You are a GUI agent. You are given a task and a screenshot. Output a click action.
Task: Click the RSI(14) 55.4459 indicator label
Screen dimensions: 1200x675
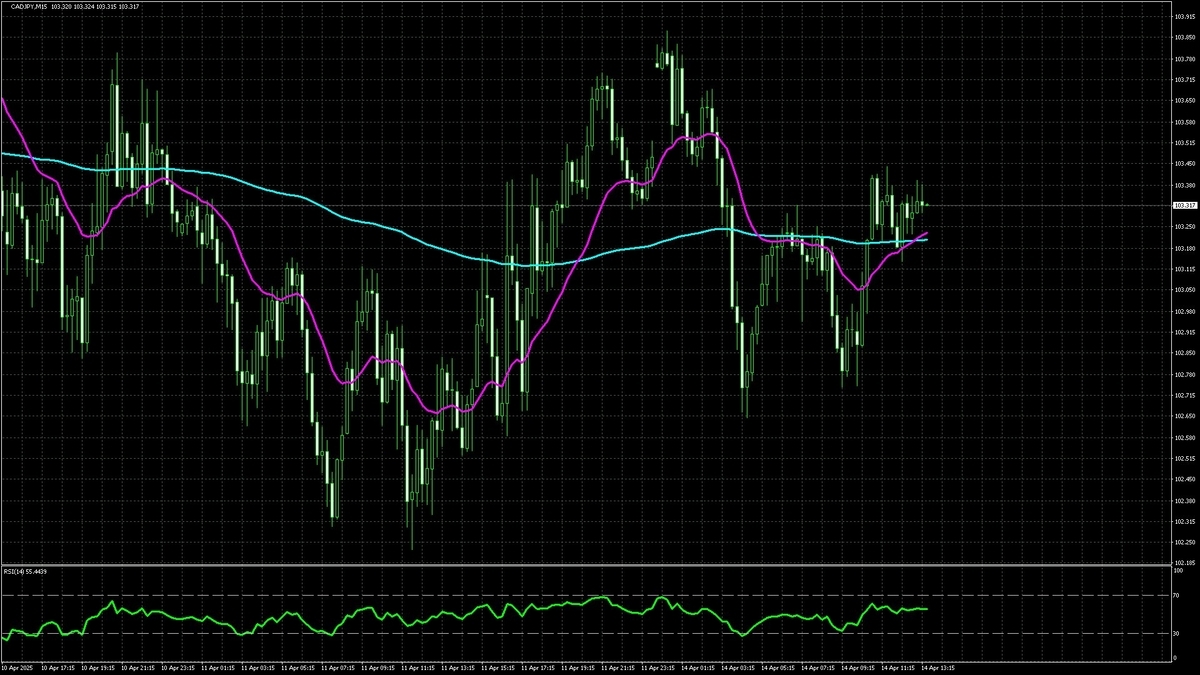[27, 571]
